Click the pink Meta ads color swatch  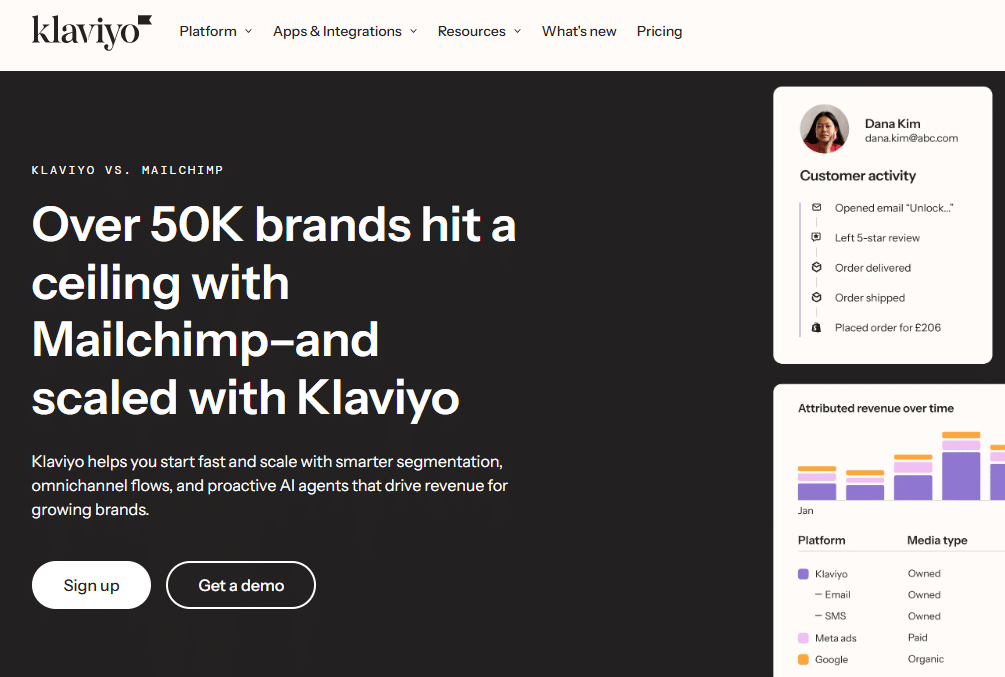803,637
